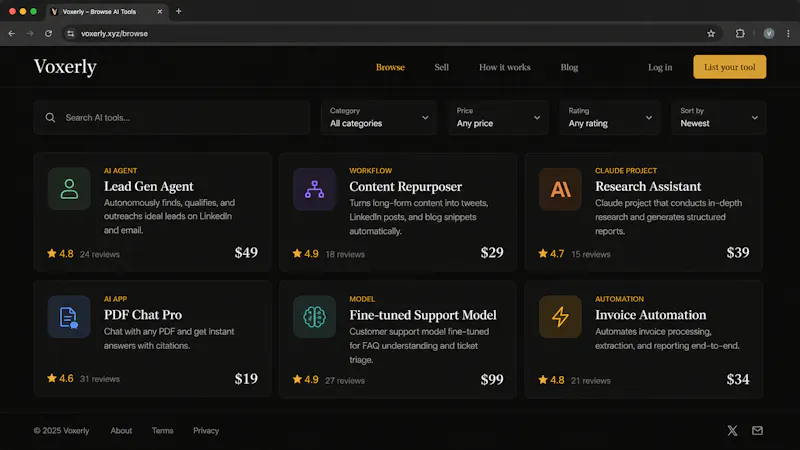Bookmark this page with the star icon

click(x=711, y=34)
